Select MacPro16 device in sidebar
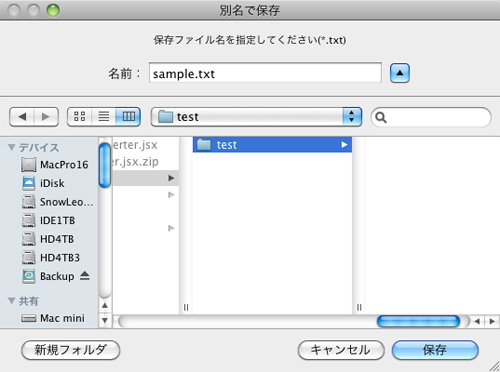Screen dimensions: 500x372 click(x=55, y=165)
